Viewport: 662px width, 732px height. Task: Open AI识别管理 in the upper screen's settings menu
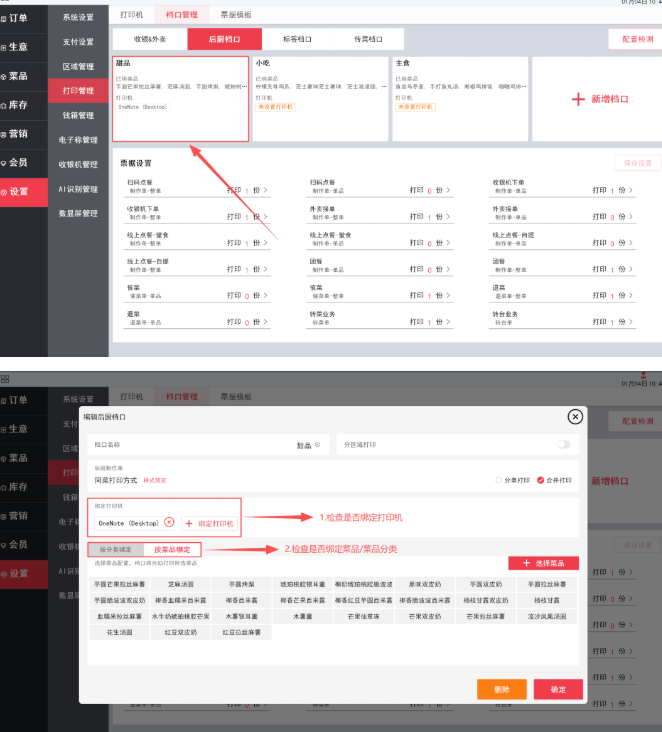pos(78,189)
